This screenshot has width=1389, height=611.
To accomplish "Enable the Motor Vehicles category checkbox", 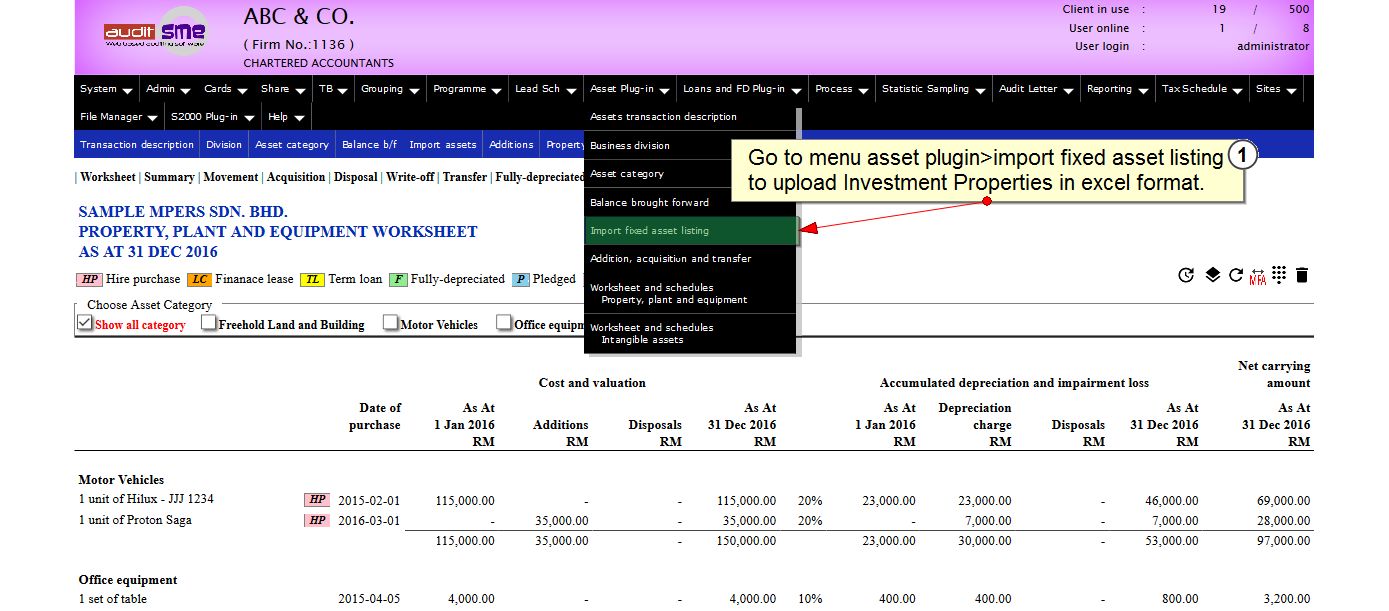I will (391, 323).
